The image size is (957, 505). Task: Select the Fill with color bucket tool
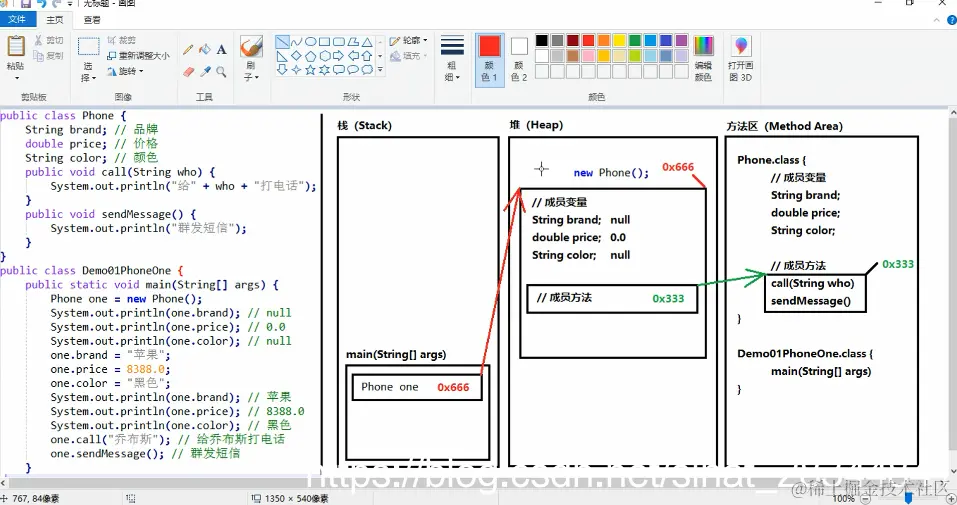205,49
